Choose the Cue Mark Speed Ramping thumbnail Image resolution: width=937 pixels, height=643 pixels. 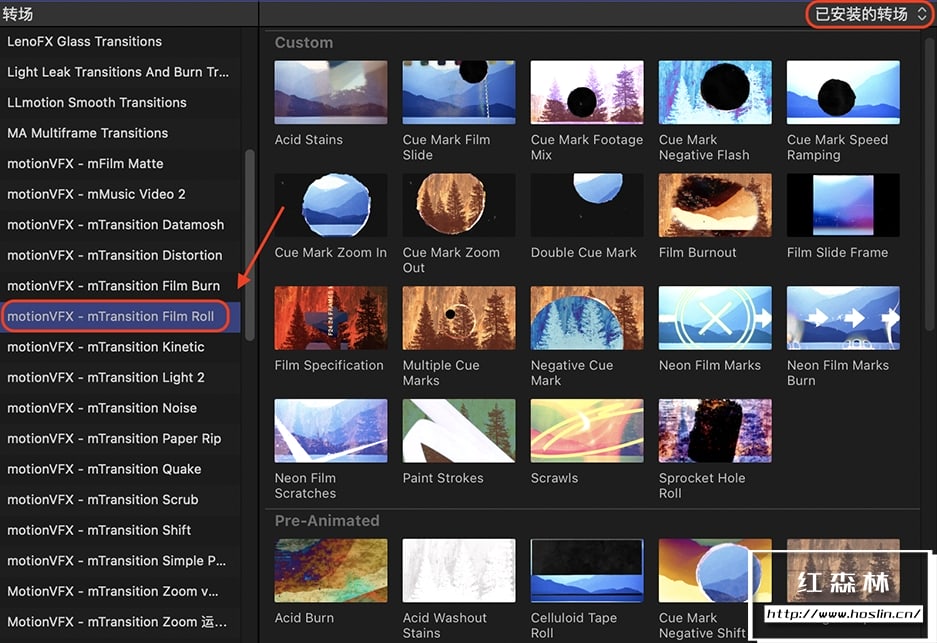pyautogui.click(x=843, y=92)
